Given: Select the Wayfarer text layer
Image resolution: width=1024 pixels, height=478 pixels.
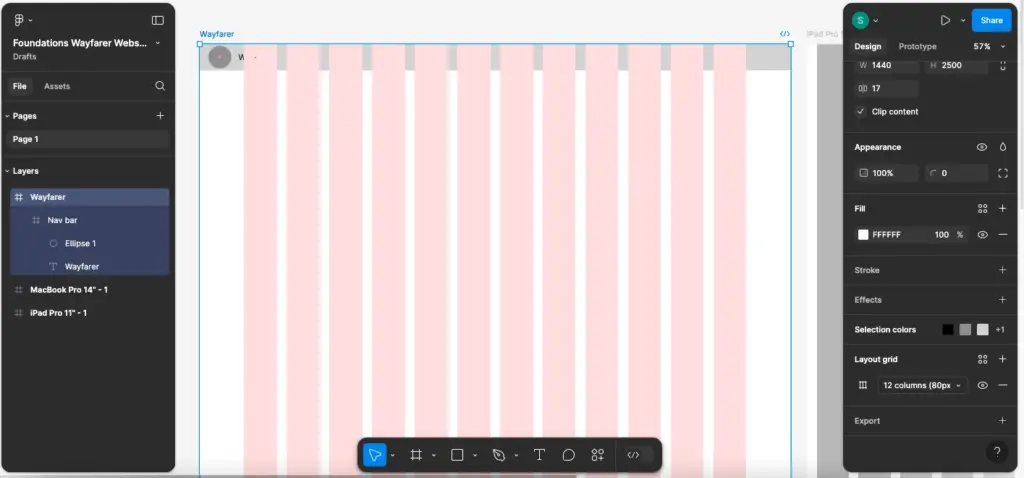Looking at the screenshot, I should click(89, 266).
